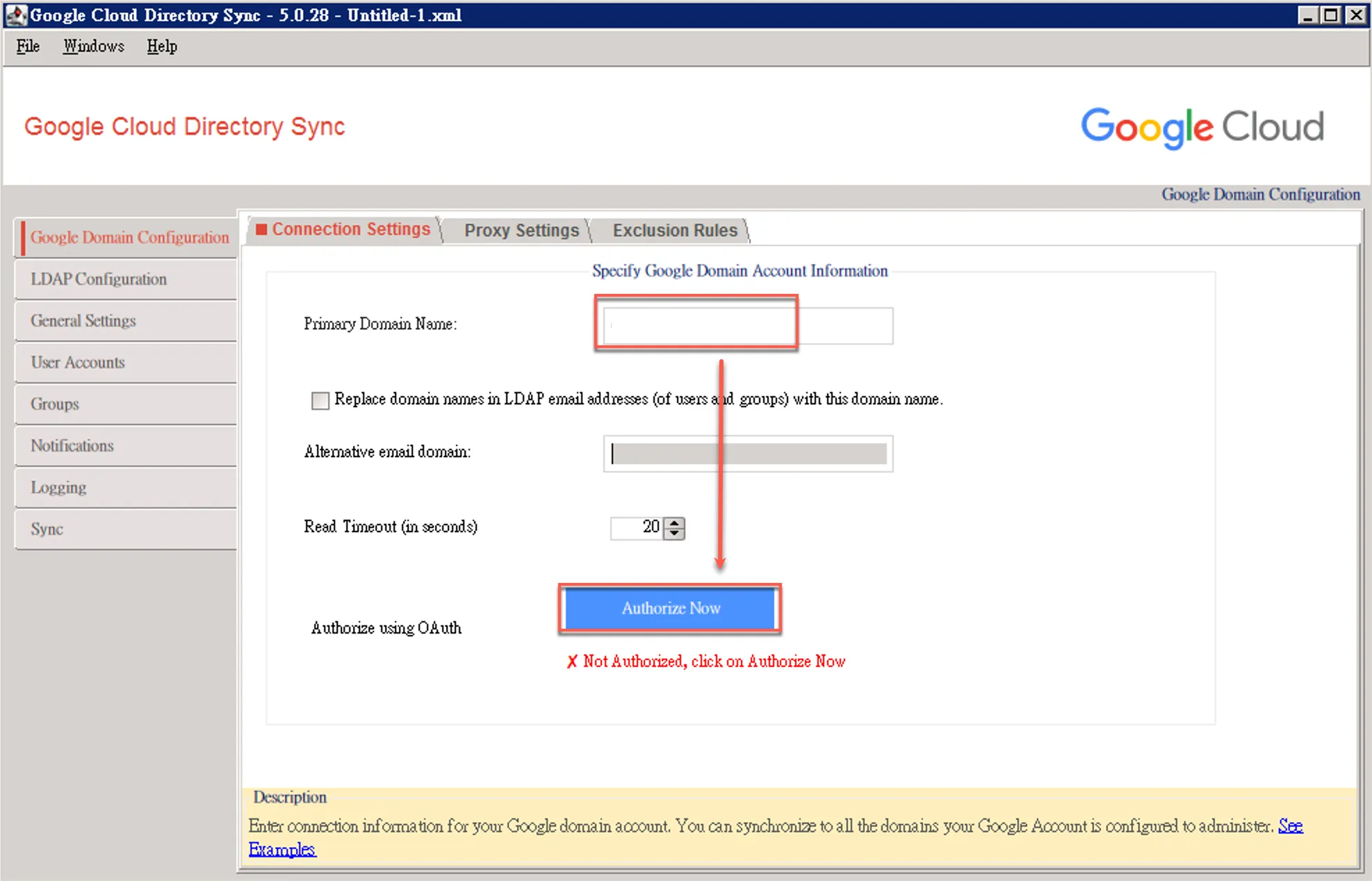Viewport: 1372px width, 881px height.
Task: Click the 'Read Timeout (in seconds)' label
Action: tap(391, 527)
